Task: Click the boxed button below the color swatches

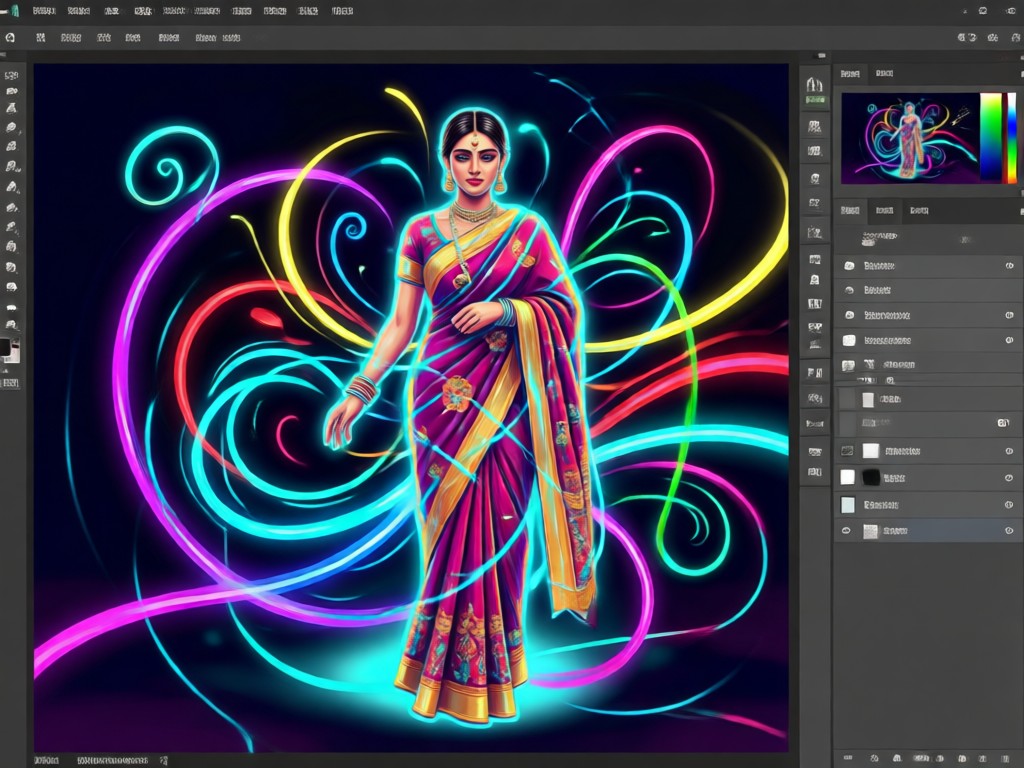Action: 10,383
